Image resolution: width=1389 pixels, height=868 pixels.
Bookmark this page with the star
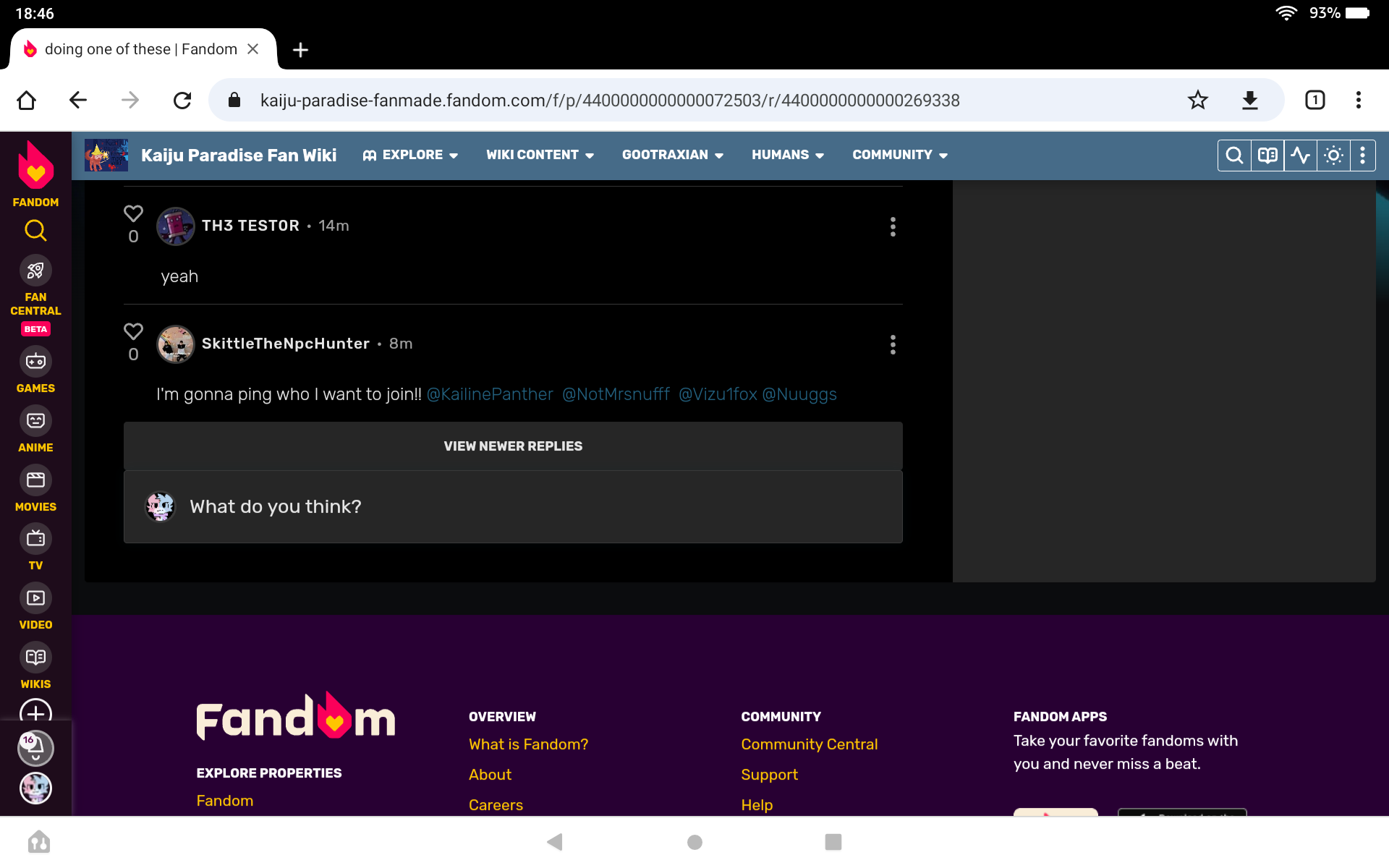(1198, 100)
